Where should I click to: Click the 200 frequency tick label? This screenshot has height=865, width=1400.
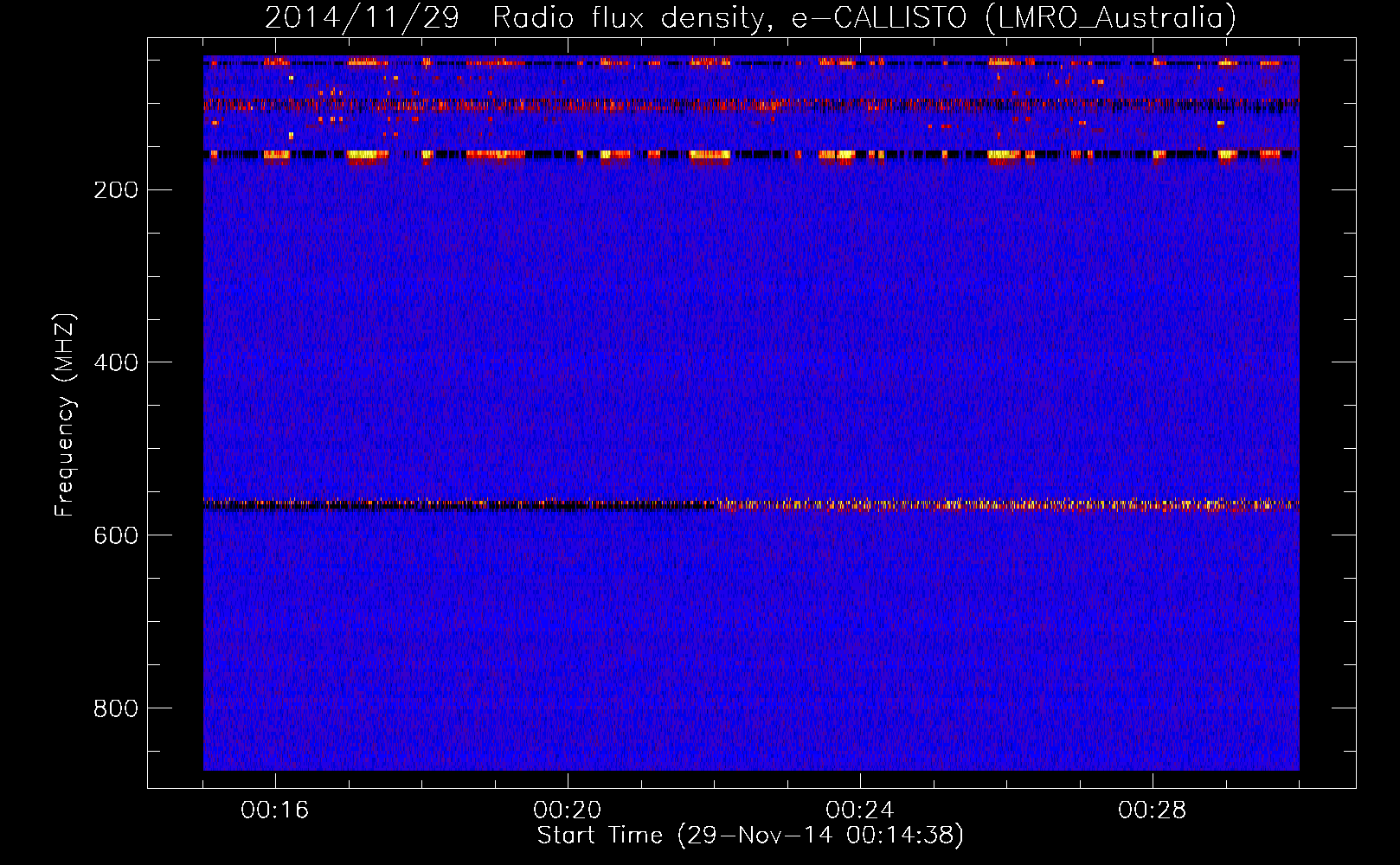click(x=116, y=190)
